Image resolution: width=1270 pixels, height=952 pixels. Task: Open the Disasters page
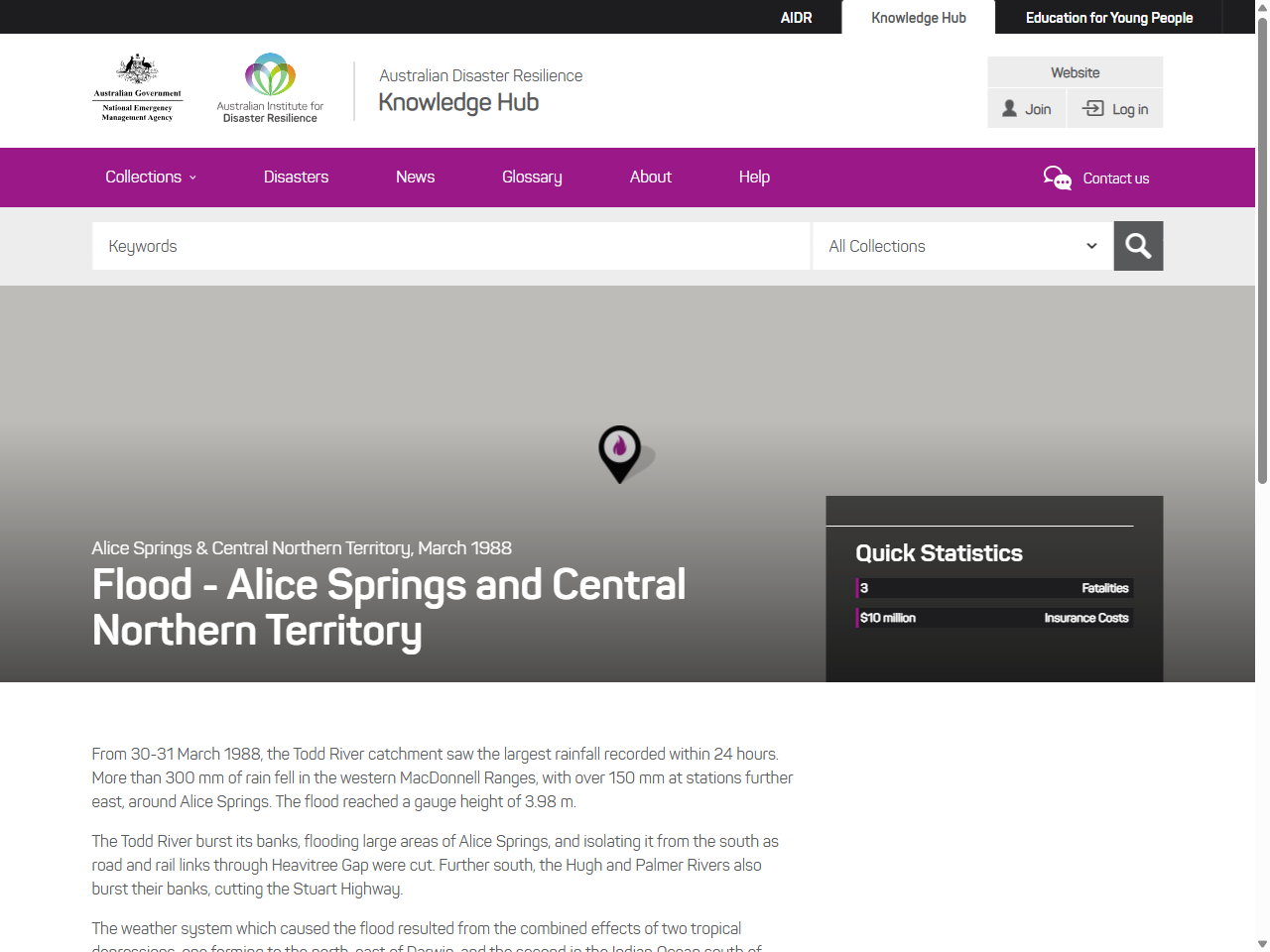(x=296, y=178)
